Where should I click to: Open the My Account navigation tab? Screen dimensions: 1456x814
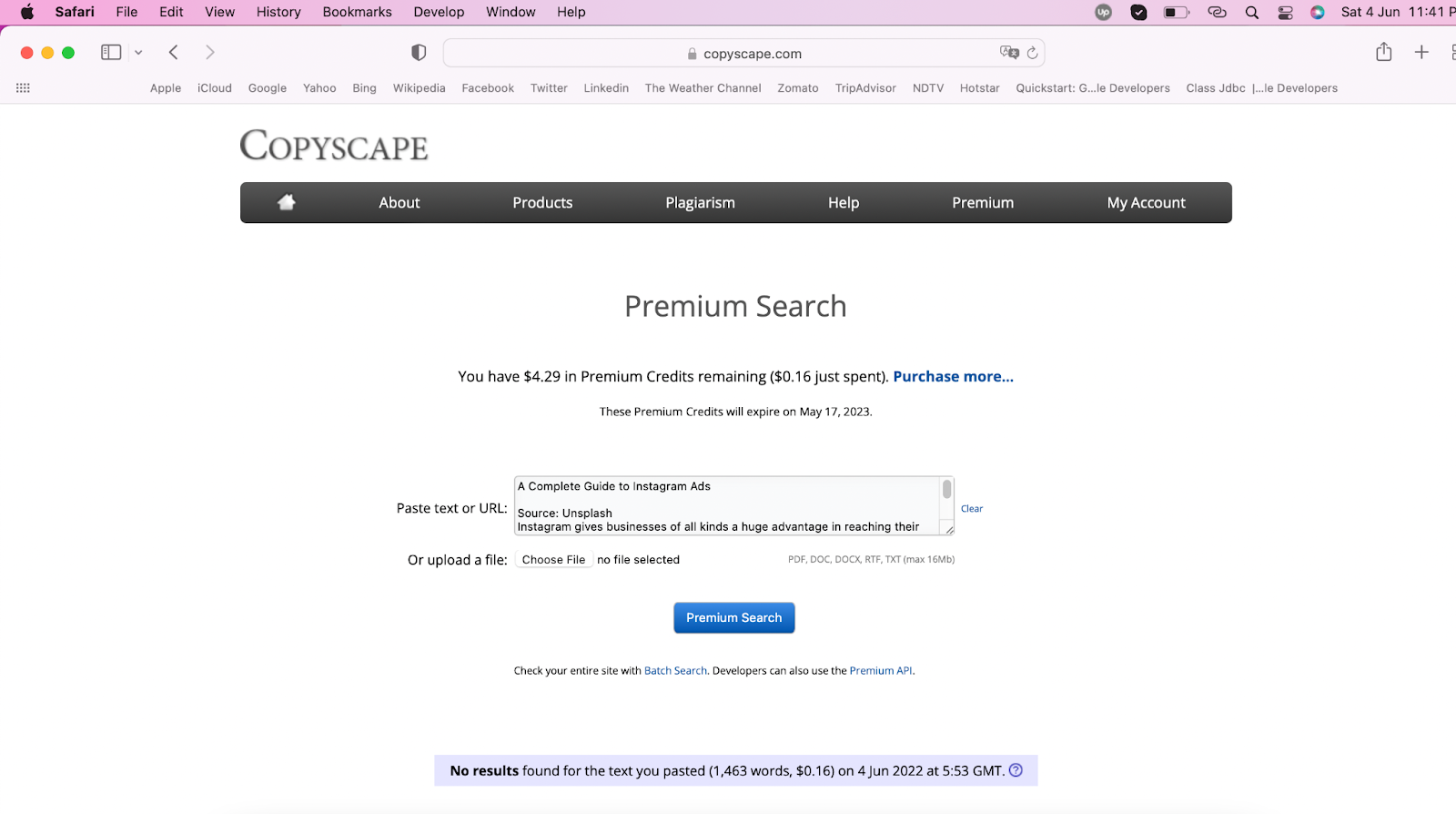point(1147,202)
